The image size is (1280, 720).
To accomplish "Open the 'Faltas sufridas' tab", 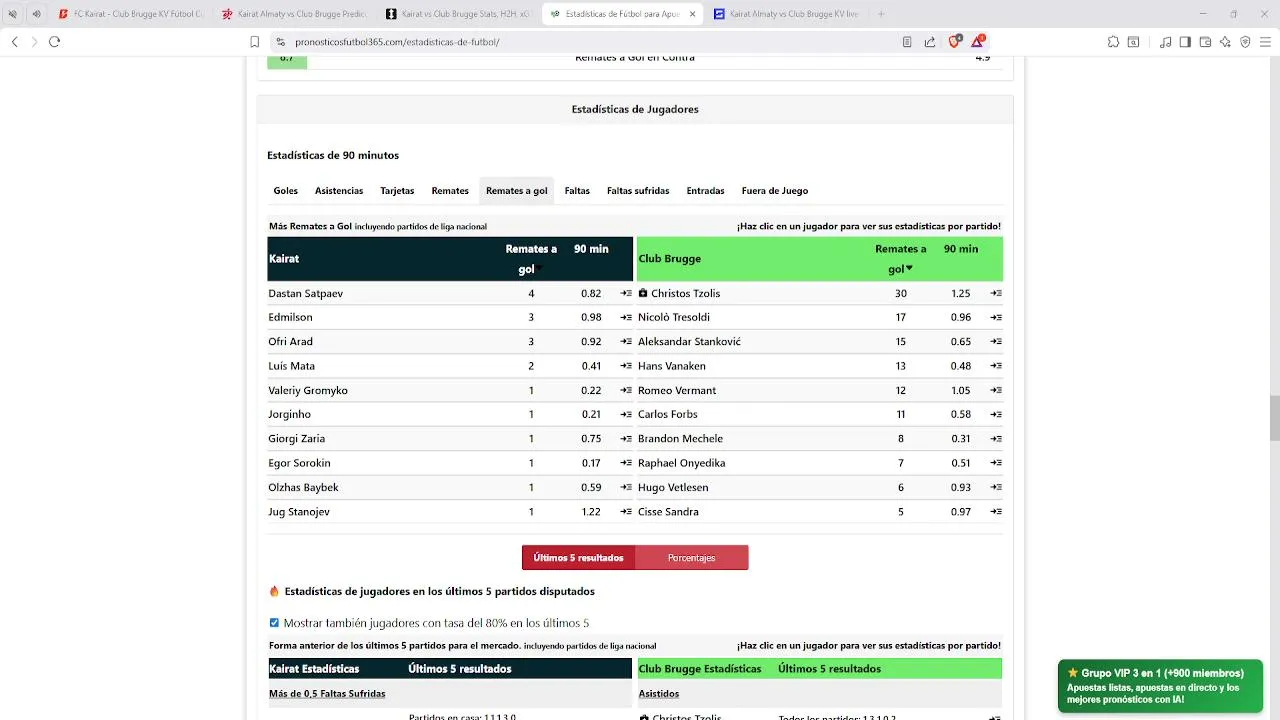I will (638, 191).
